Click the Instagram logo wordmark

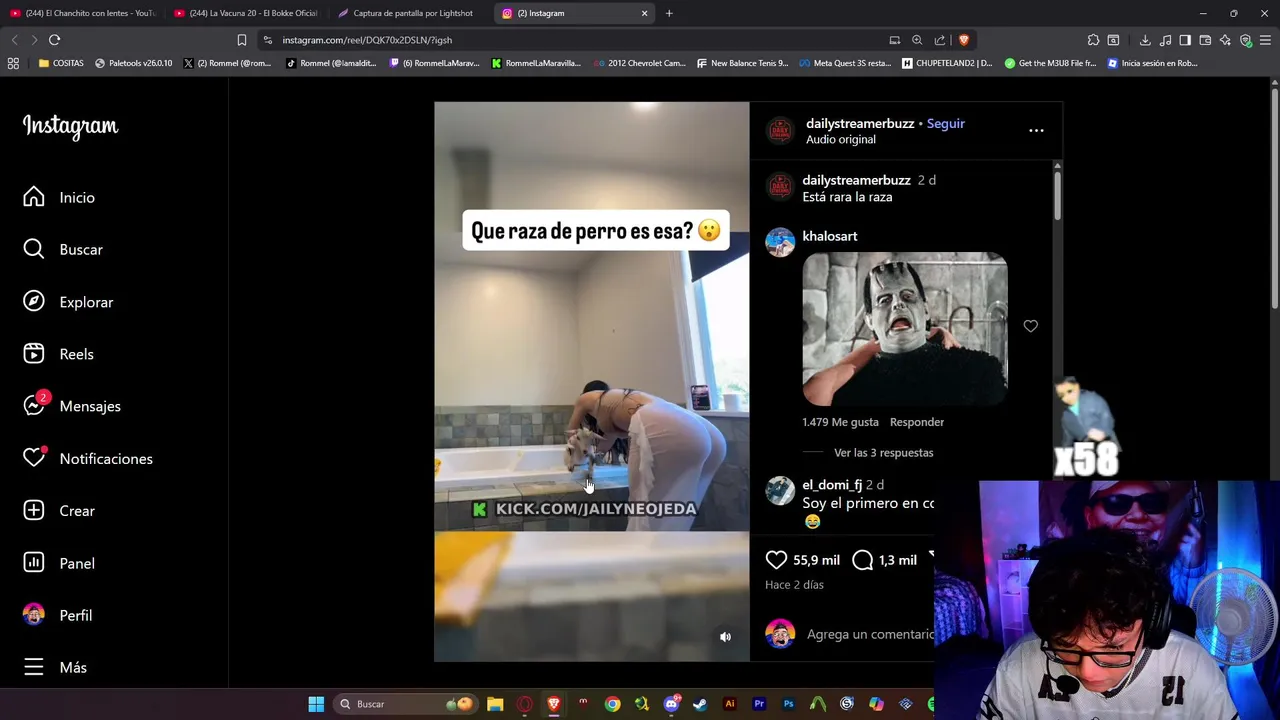tap(70, 126)
